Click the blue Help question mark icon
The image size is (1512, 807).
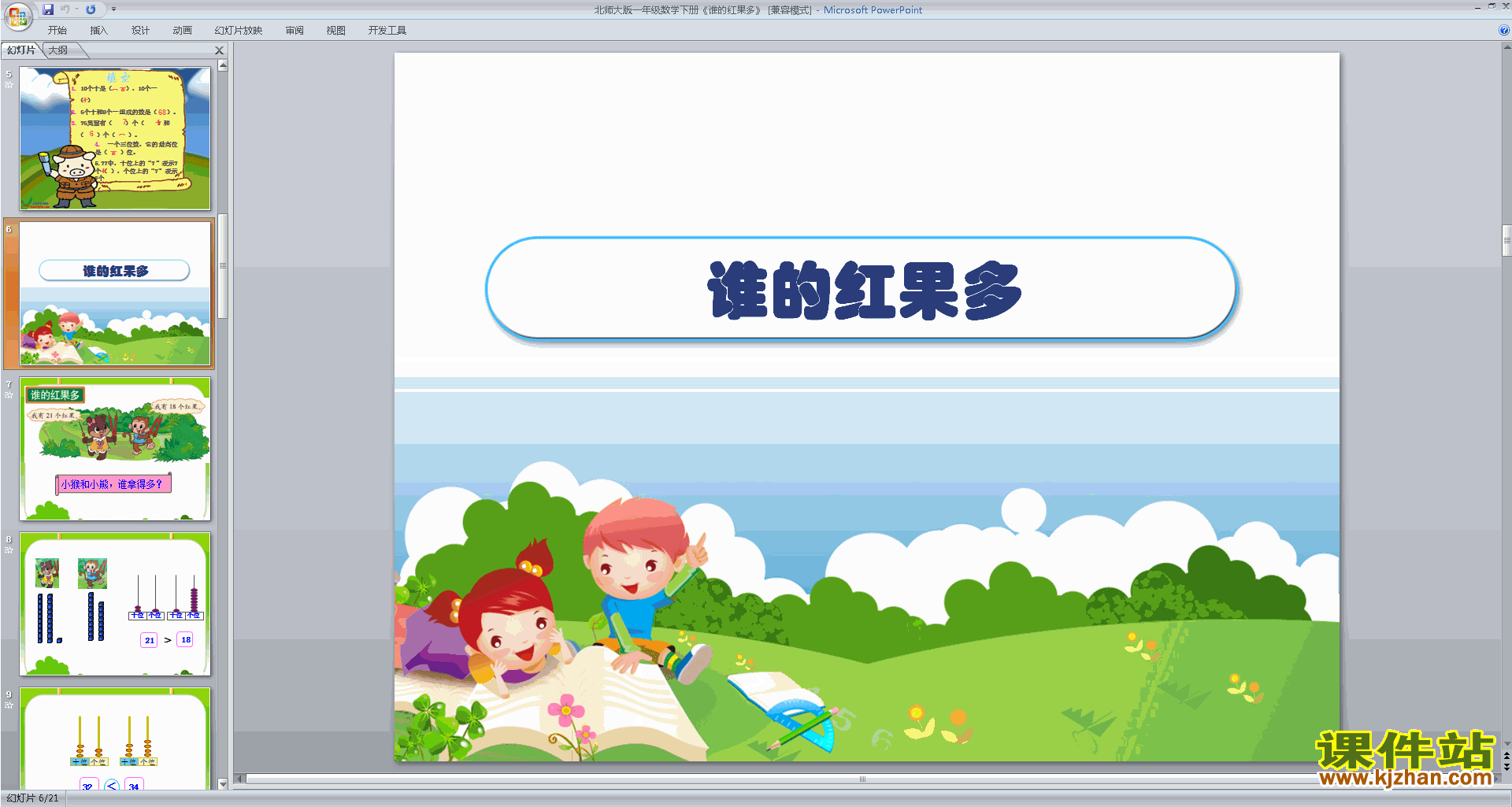(x=1504, y=30)
